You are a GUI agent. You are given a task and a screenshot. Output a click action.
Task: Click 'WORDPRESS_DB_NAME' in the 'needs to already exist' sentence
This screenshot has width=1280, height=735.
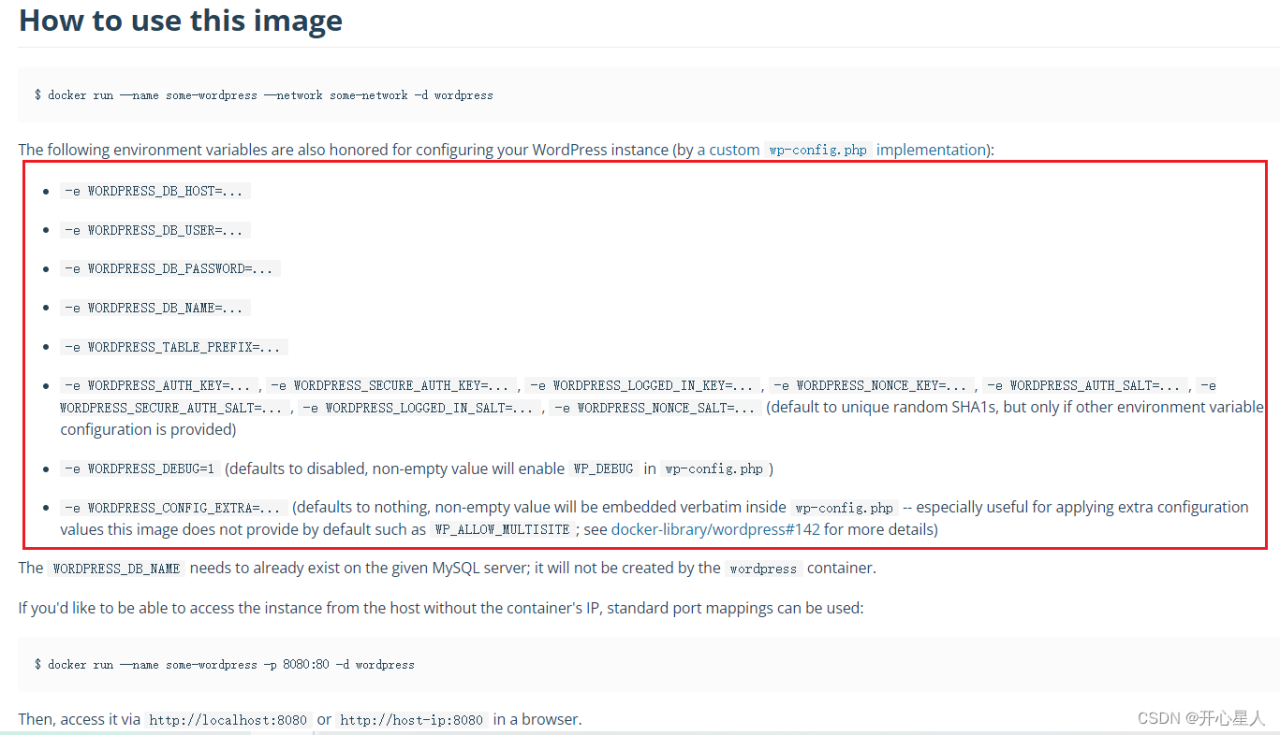pyautogui.click(x=117, y=569)
